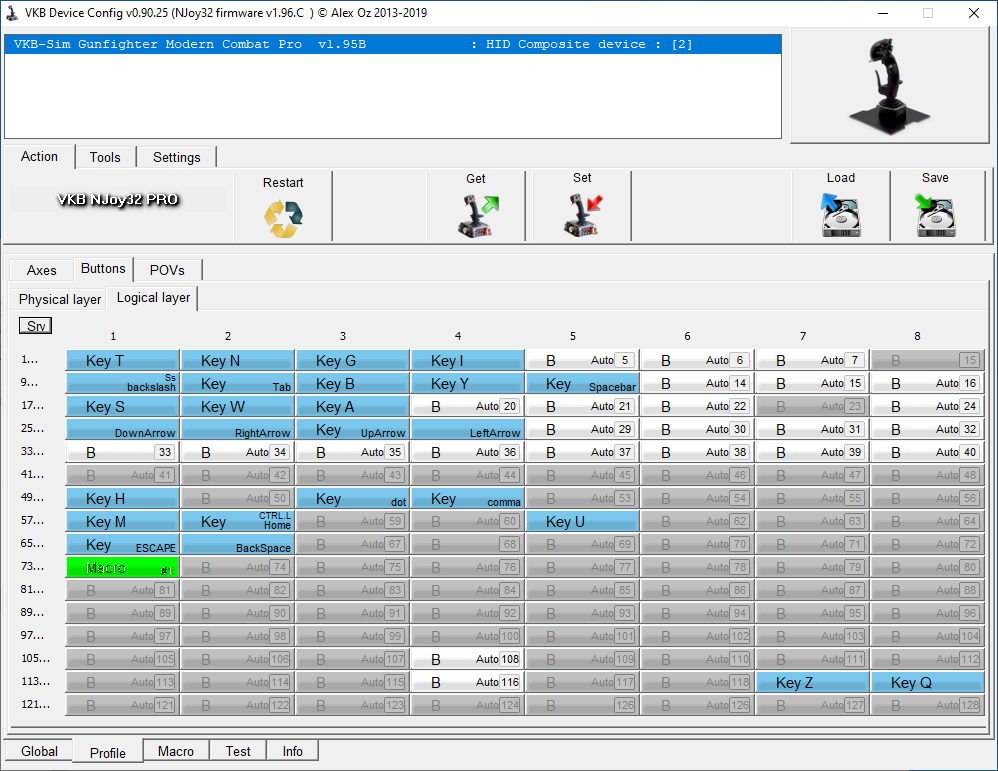Select the VKB-Sim Gunfighter device entry

click(x=393, y=44)
